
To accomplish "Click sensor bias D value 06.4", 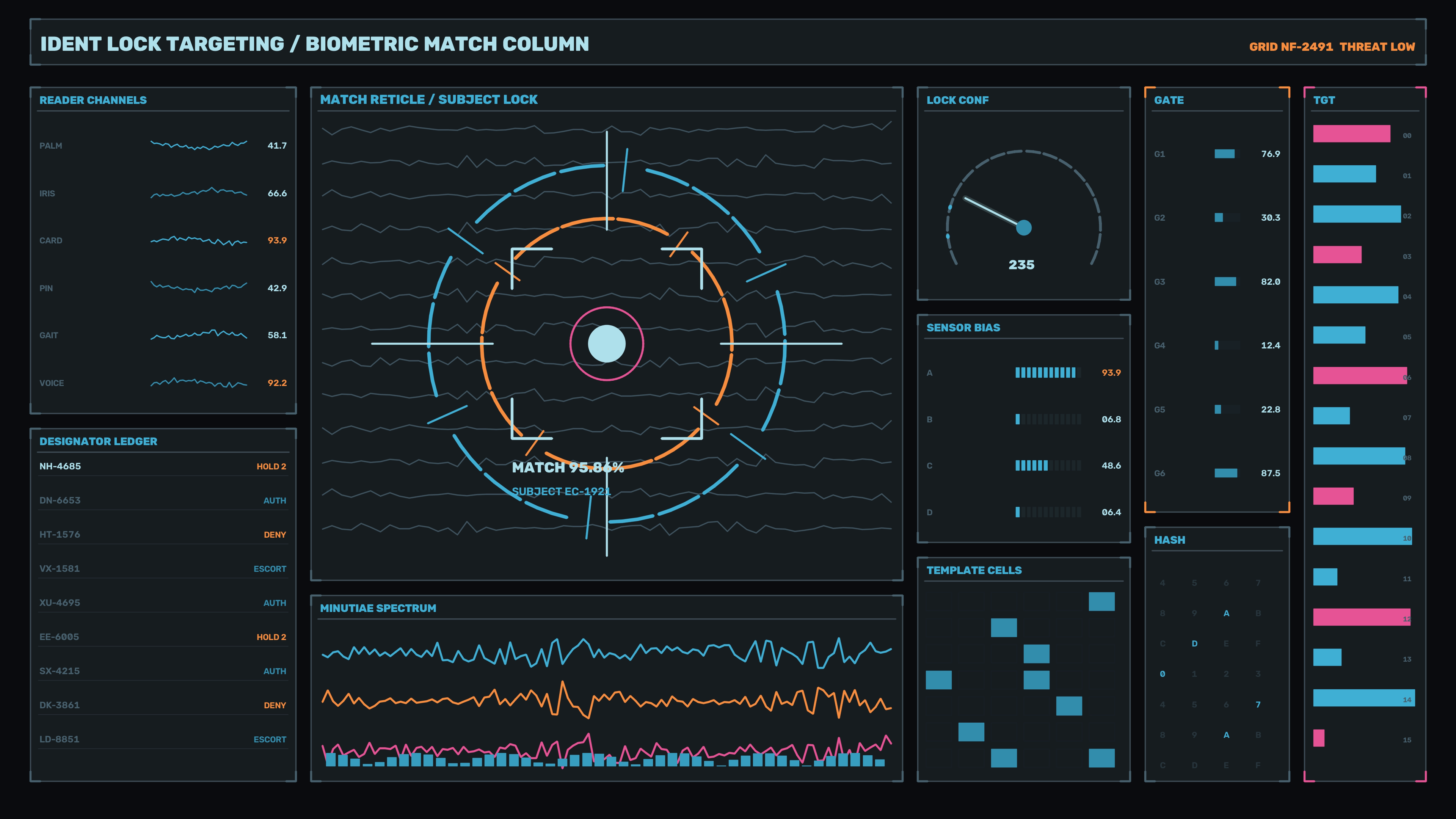I will pos(1111,512).
